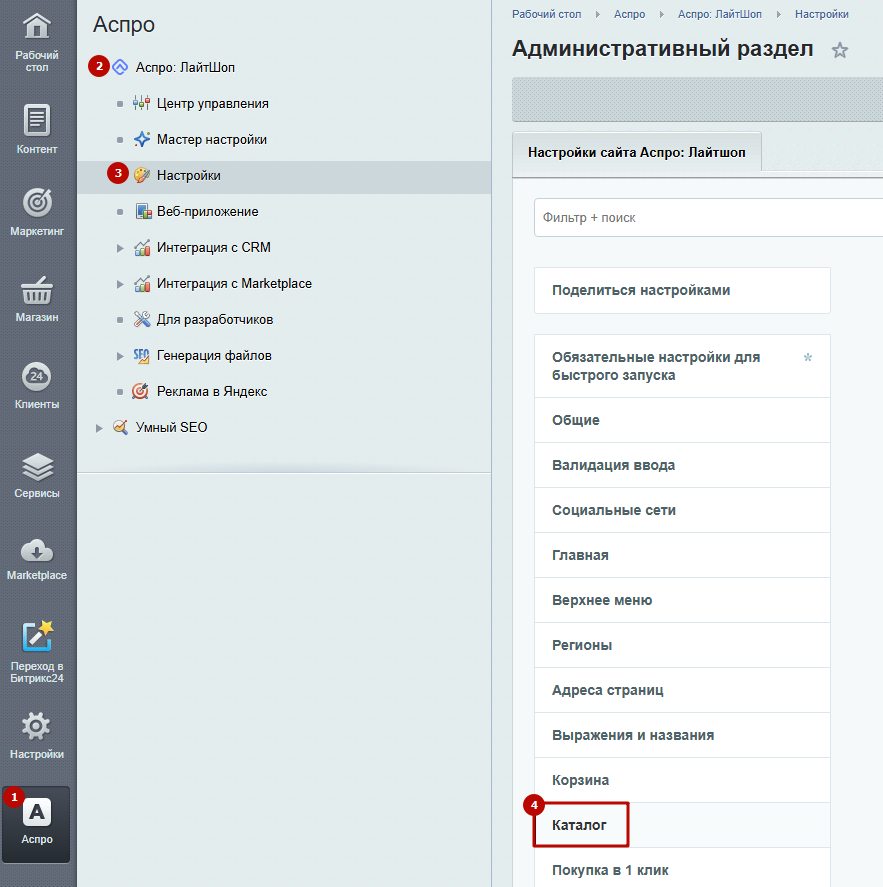Image resolution: width=883 pixels, height=887 pixels.
Task: Open the Marketplace cloud icon
Action: tap(37, 550)
